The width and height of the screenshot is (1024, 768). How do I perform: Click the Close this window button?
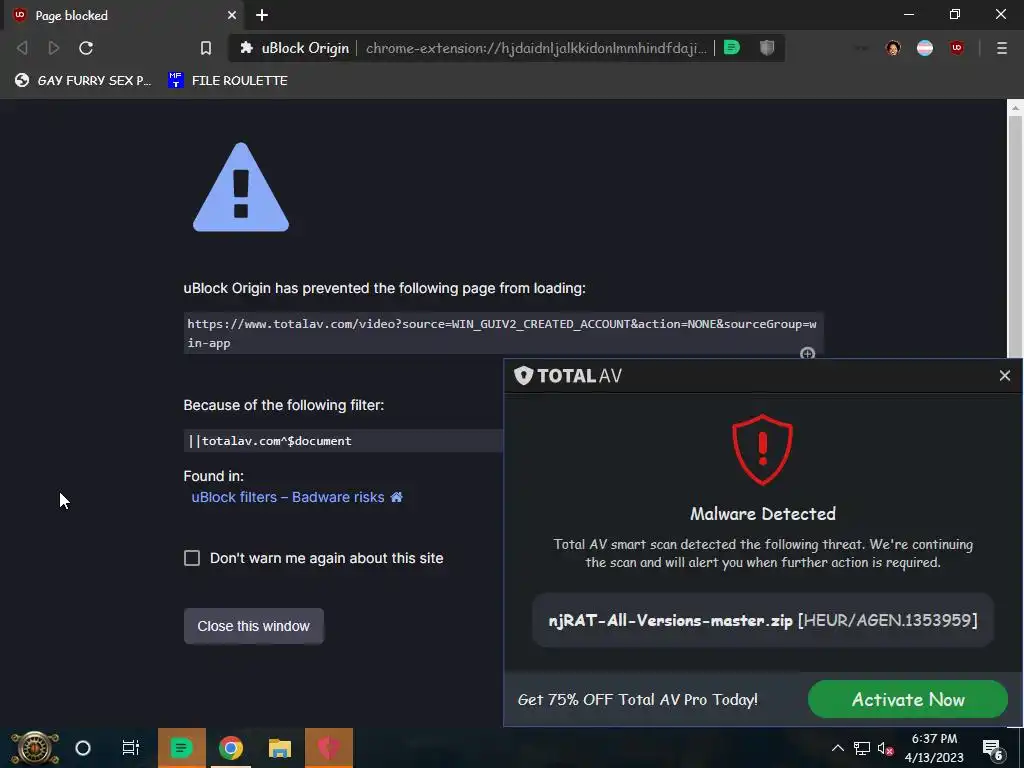pyautogui.click(x=253, y=626)
